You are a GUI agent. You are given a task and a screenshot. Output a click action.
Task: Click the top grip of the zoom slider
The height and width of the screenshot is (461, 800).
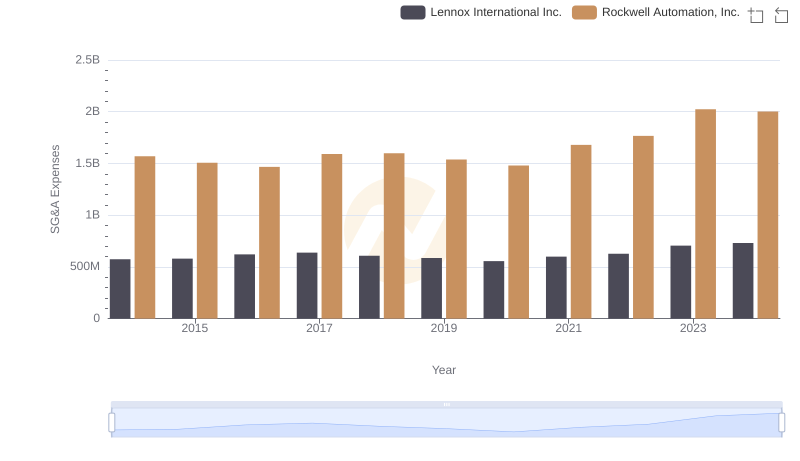[446, 404]
